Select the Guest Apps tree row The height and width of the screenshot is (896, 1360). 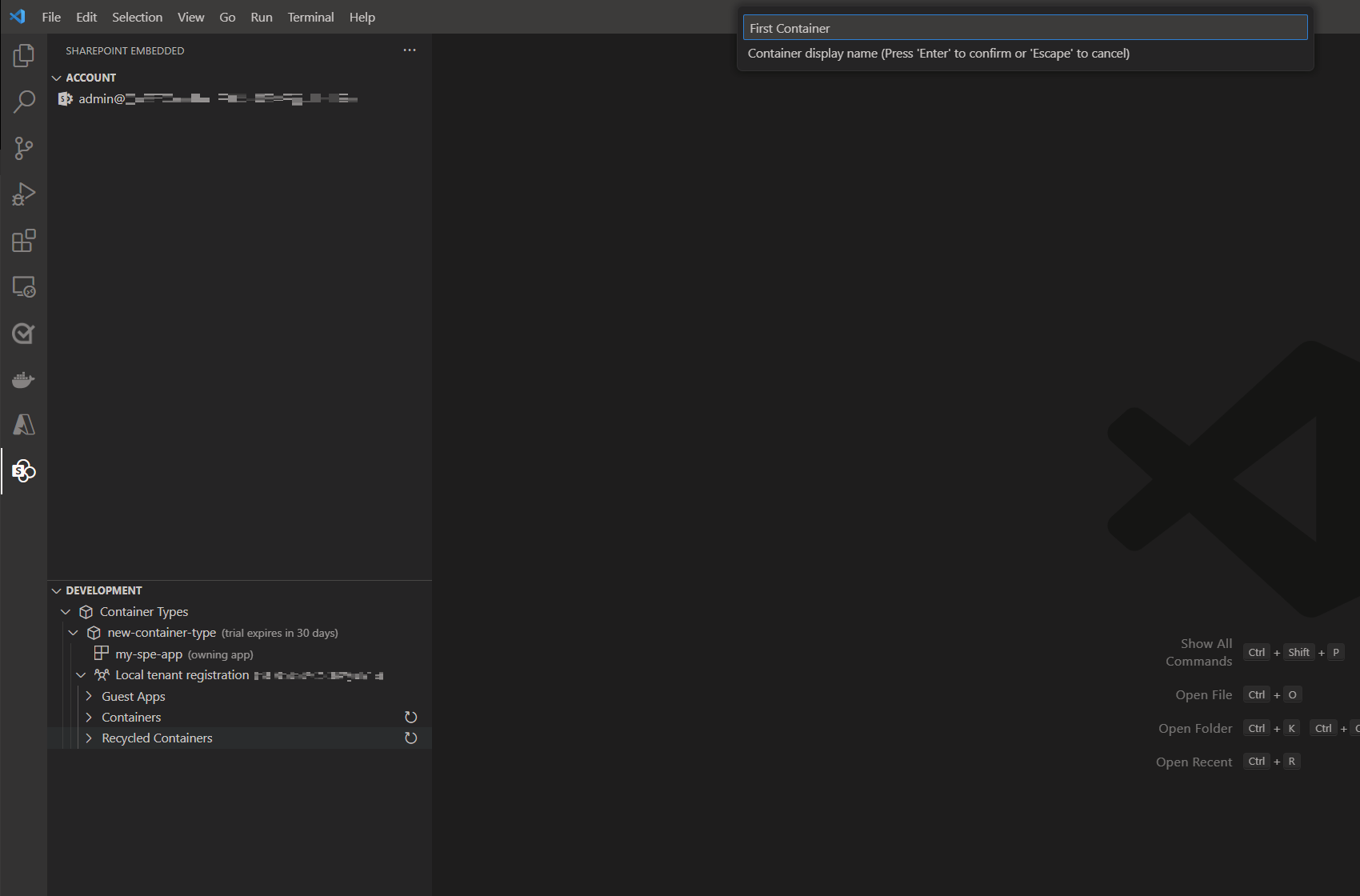coord(240,696)
